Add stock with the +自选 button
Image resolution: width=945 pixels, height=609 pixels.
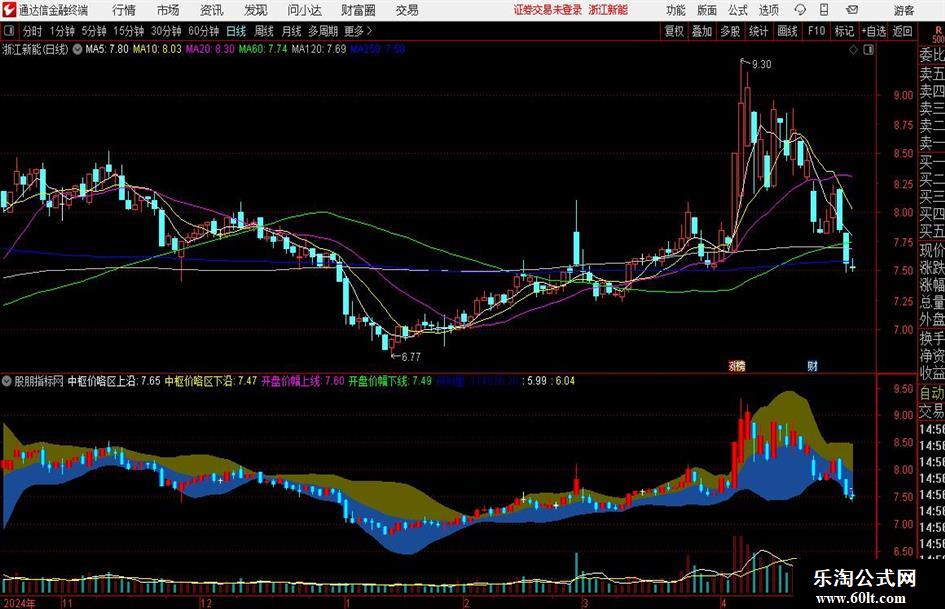point(874,31)
